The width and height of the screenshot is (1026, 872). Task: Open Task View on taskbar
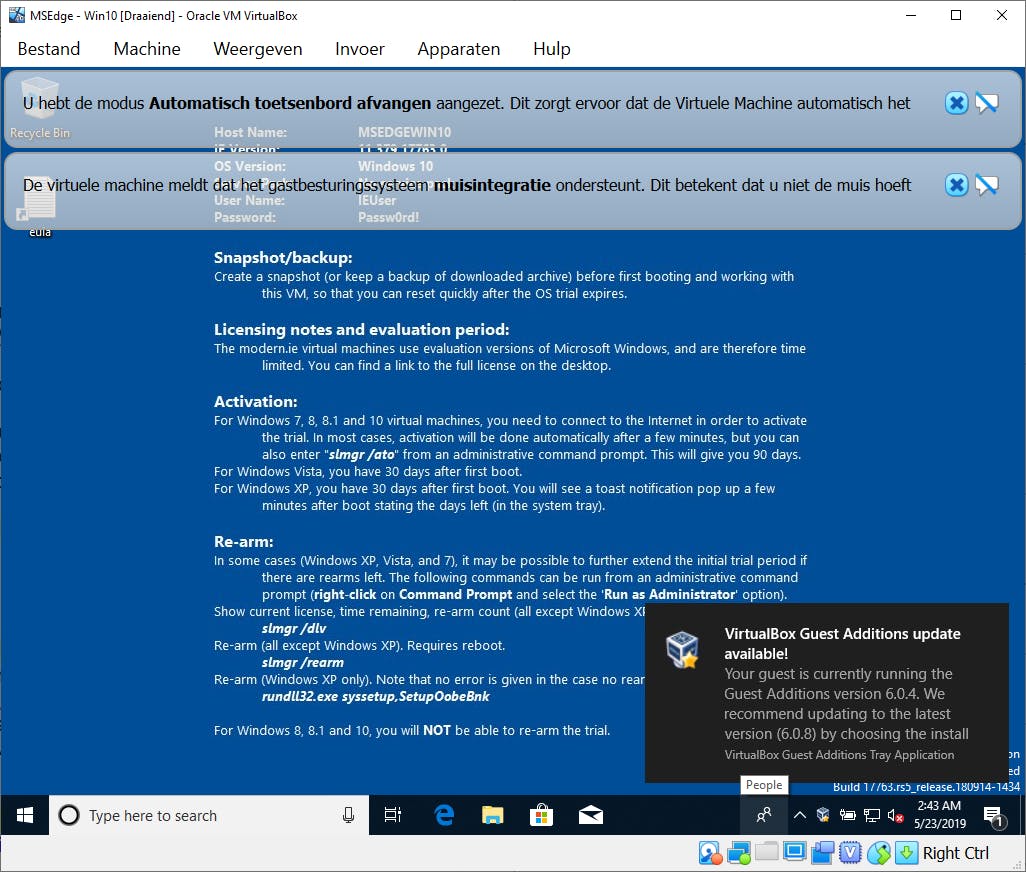pyautogui.click(x=393, y=815)
